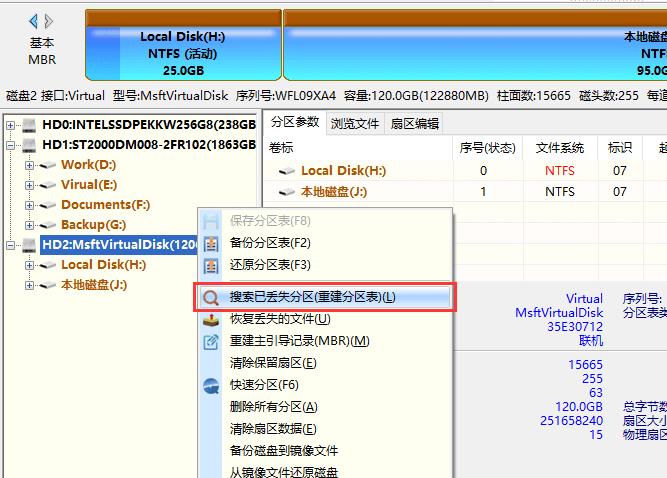Select HD2:MsftVirtualDisk in disk tree
This screenshot has height=478, width=667.
click(119, 245)
